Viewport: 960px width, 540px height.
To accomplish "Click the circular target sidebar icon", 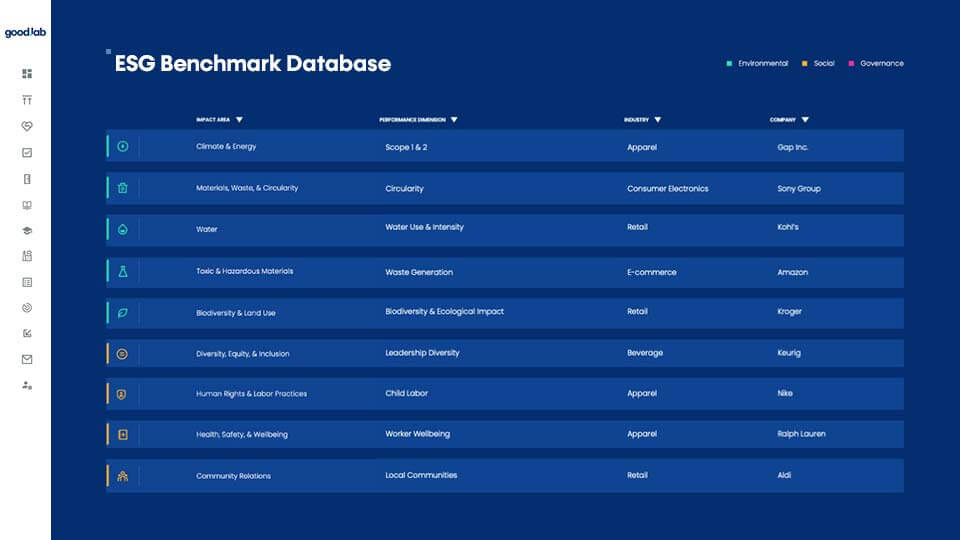I will (x=27, y=308).
